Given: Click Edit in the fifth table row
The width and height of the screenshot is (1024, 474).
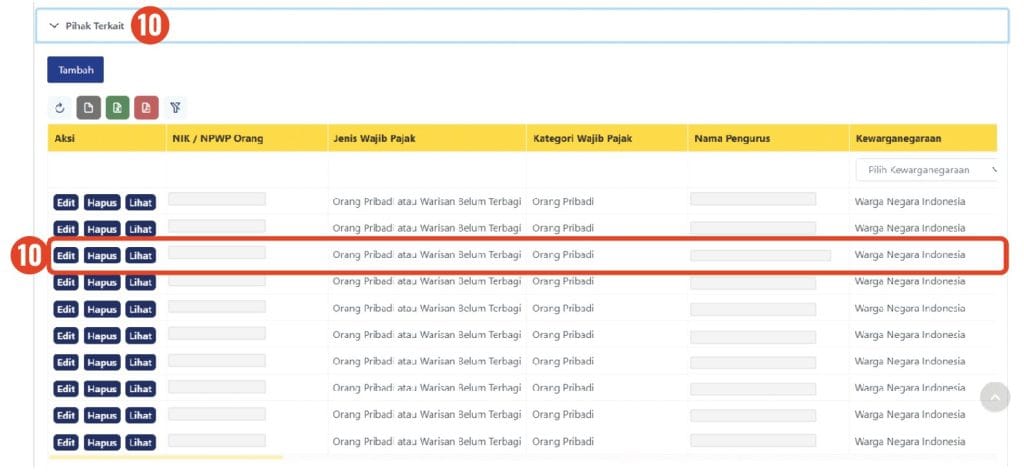Looking at the screenshot, I should tap(66, 309).
